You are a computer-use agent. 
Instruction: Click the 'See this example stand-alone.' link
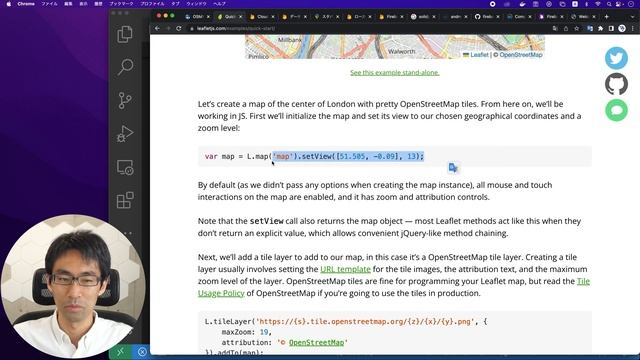[395, 73]
